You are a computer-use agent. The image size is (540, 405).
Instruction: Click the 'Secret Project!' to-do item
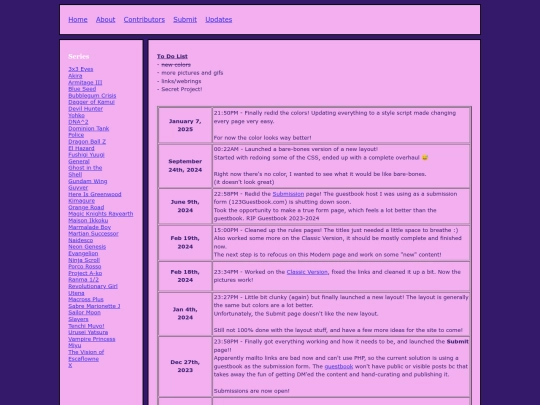tap(181, 89)
